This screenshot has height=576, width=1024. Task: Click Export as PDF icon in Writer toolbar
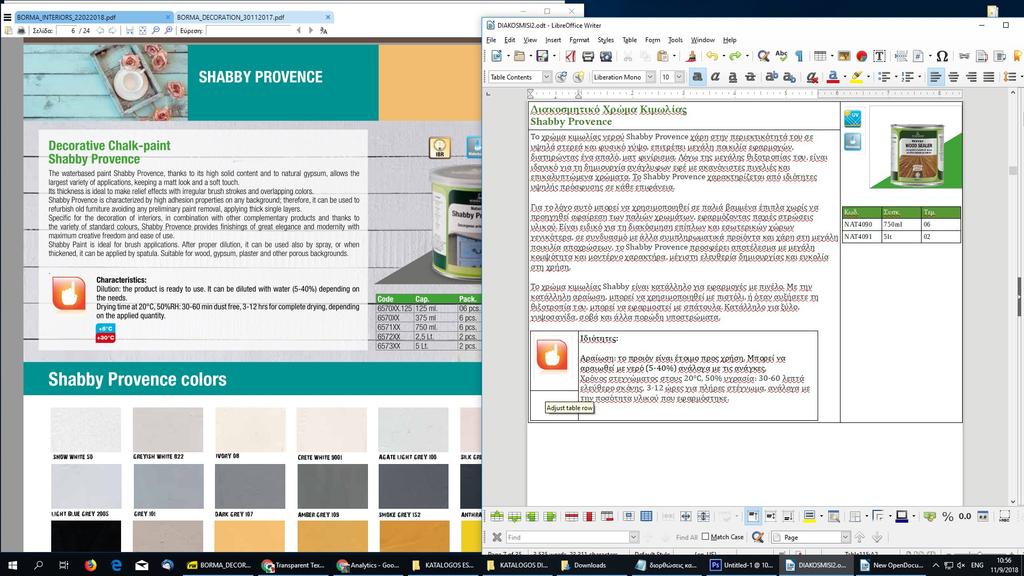(x=570, y=57)
